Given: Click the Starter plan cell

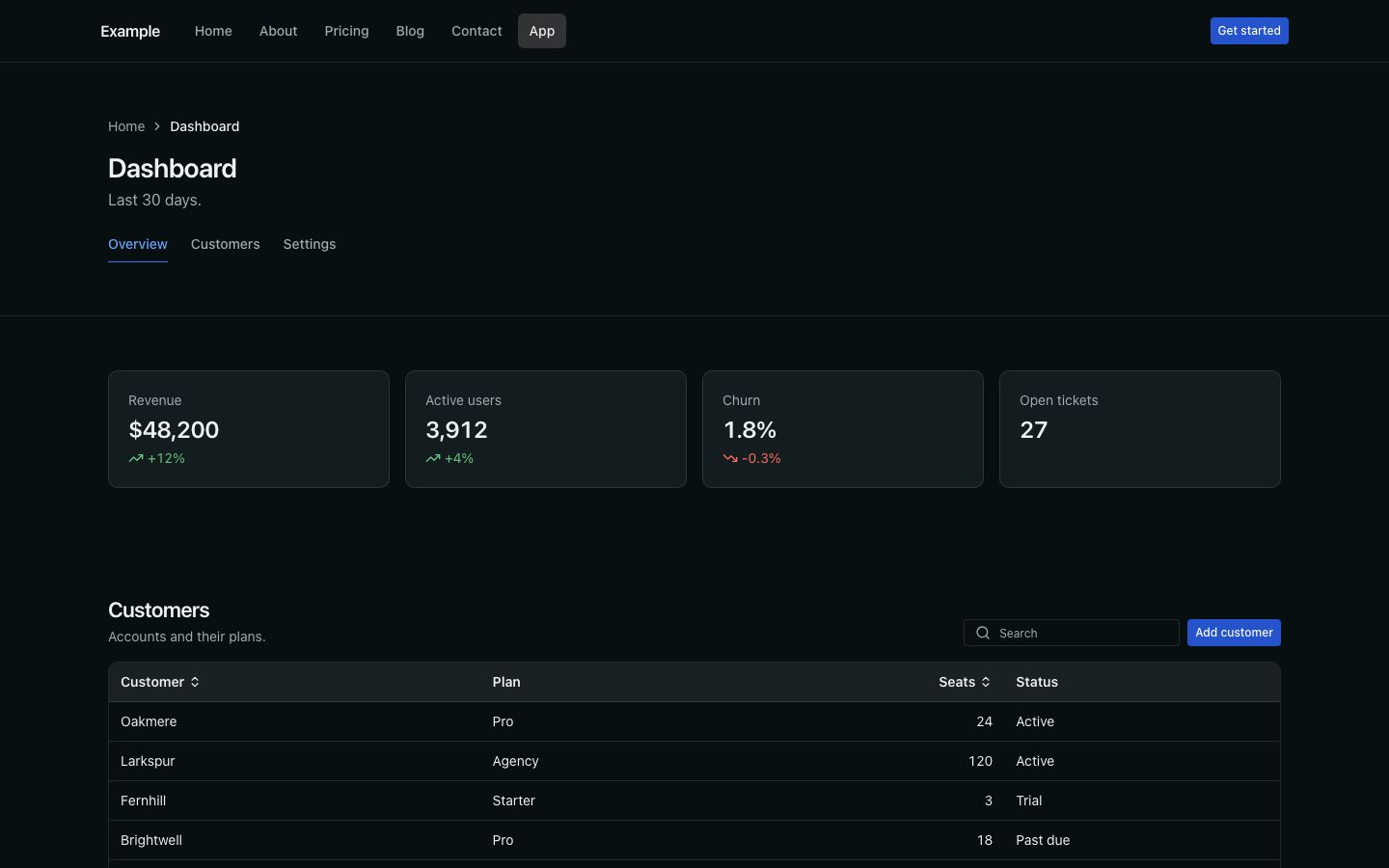Looking at the screenshot, I should [513, 800].
